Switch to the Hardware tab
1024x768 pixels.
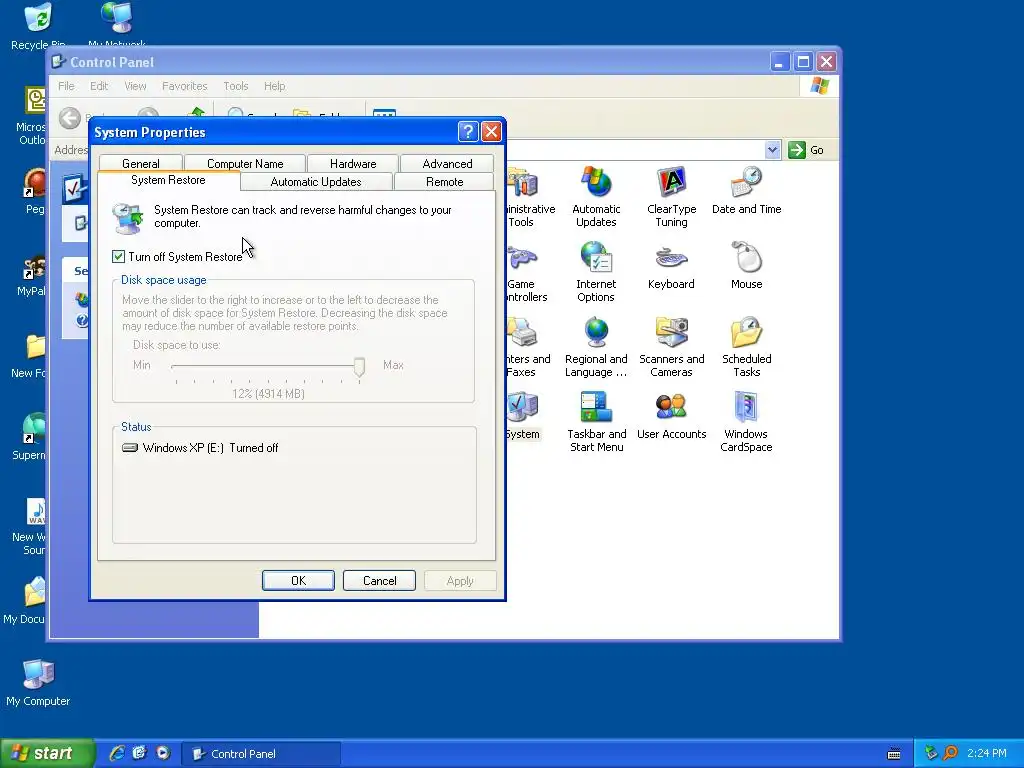(353, 163)
